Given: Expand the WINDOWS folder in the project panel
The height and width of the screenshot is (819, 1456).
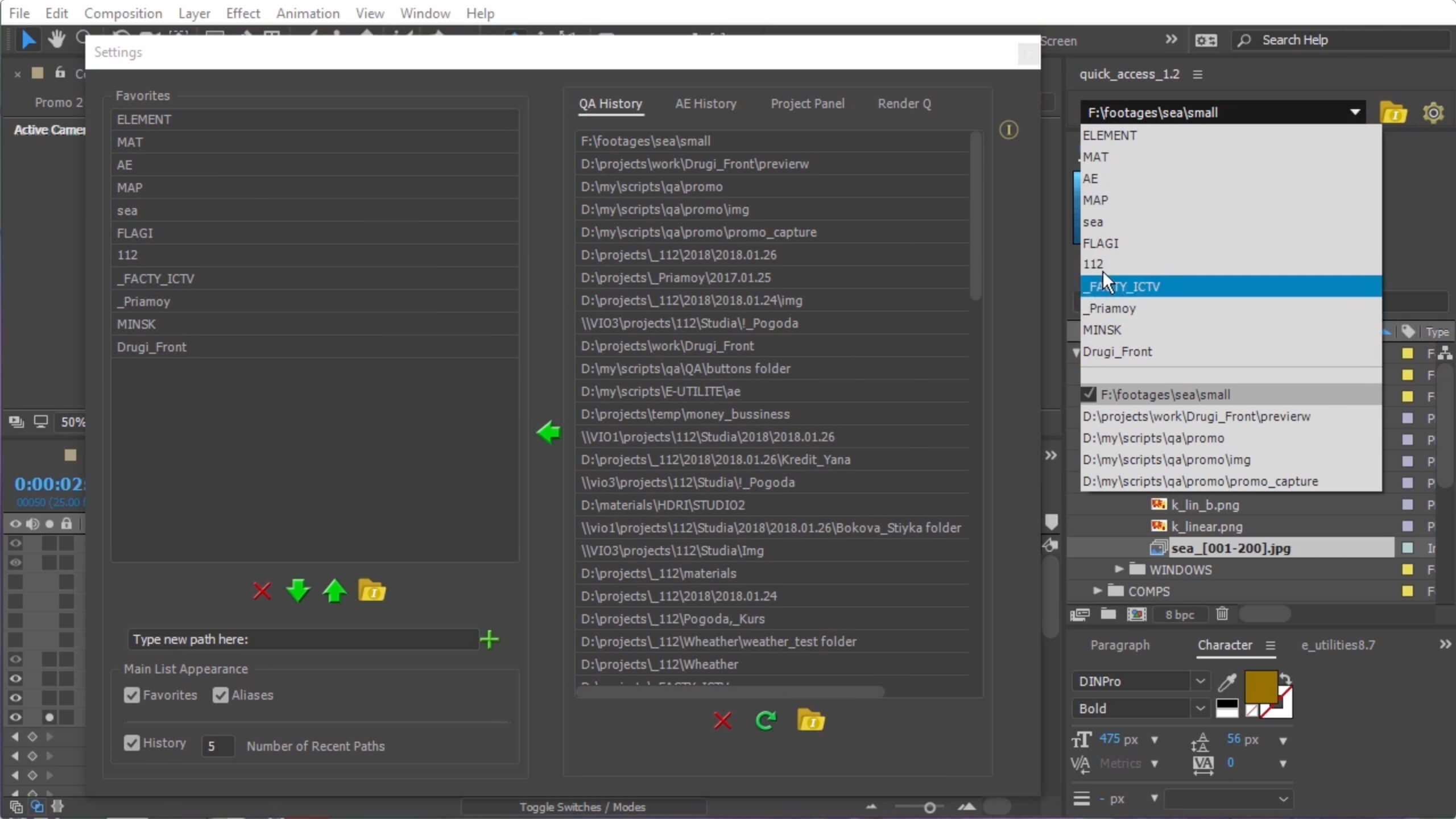Looking at the screenshot, I should pos(1119,569).
